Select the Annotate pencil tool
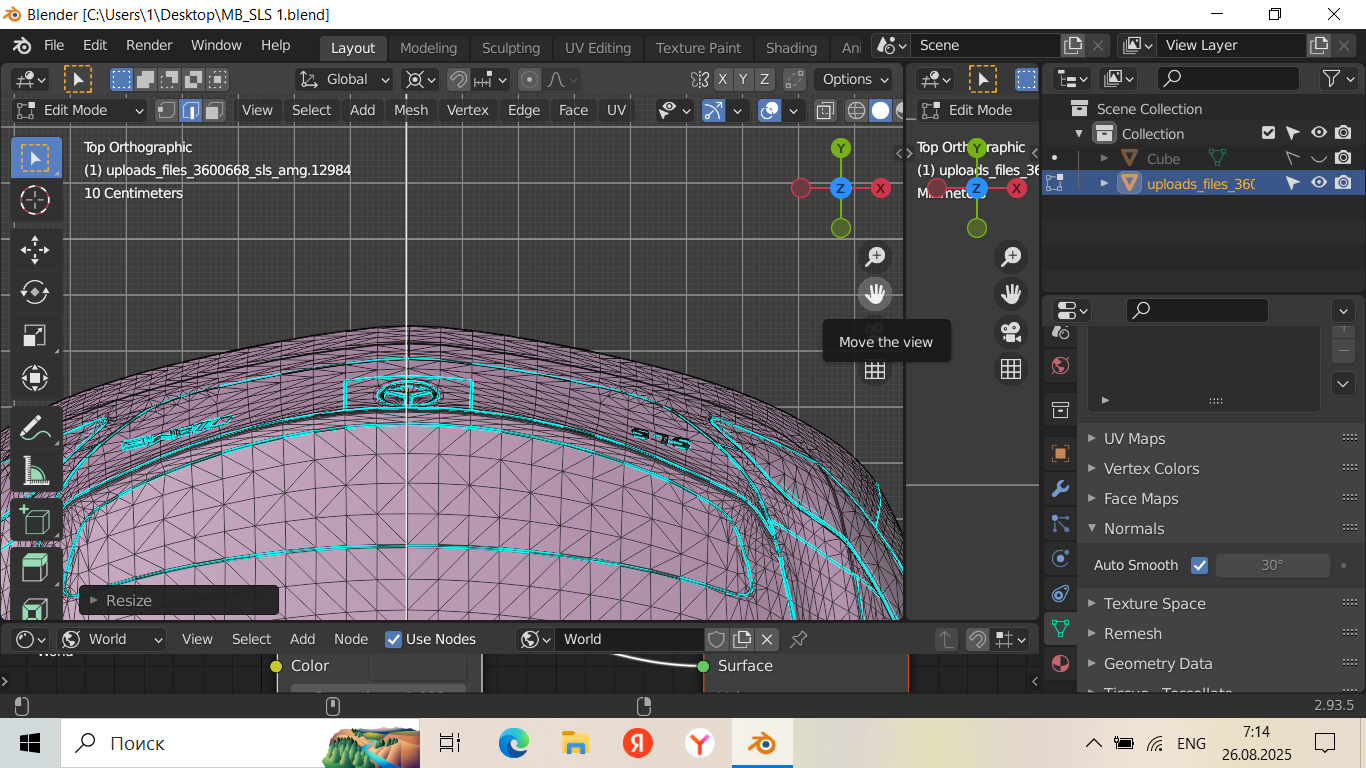This screenshot has height=768, width=1366. [x=35, y=428]
